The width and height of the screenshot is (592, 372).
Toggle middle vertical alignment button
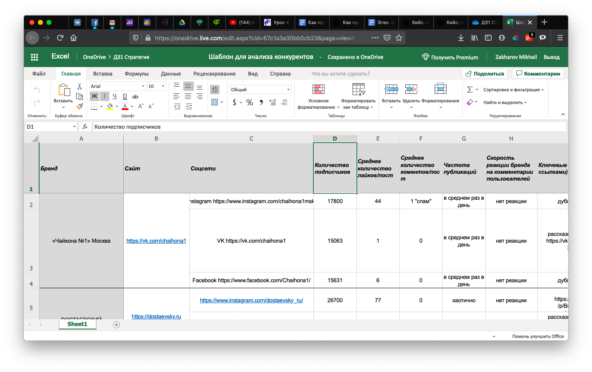point(188,86)
